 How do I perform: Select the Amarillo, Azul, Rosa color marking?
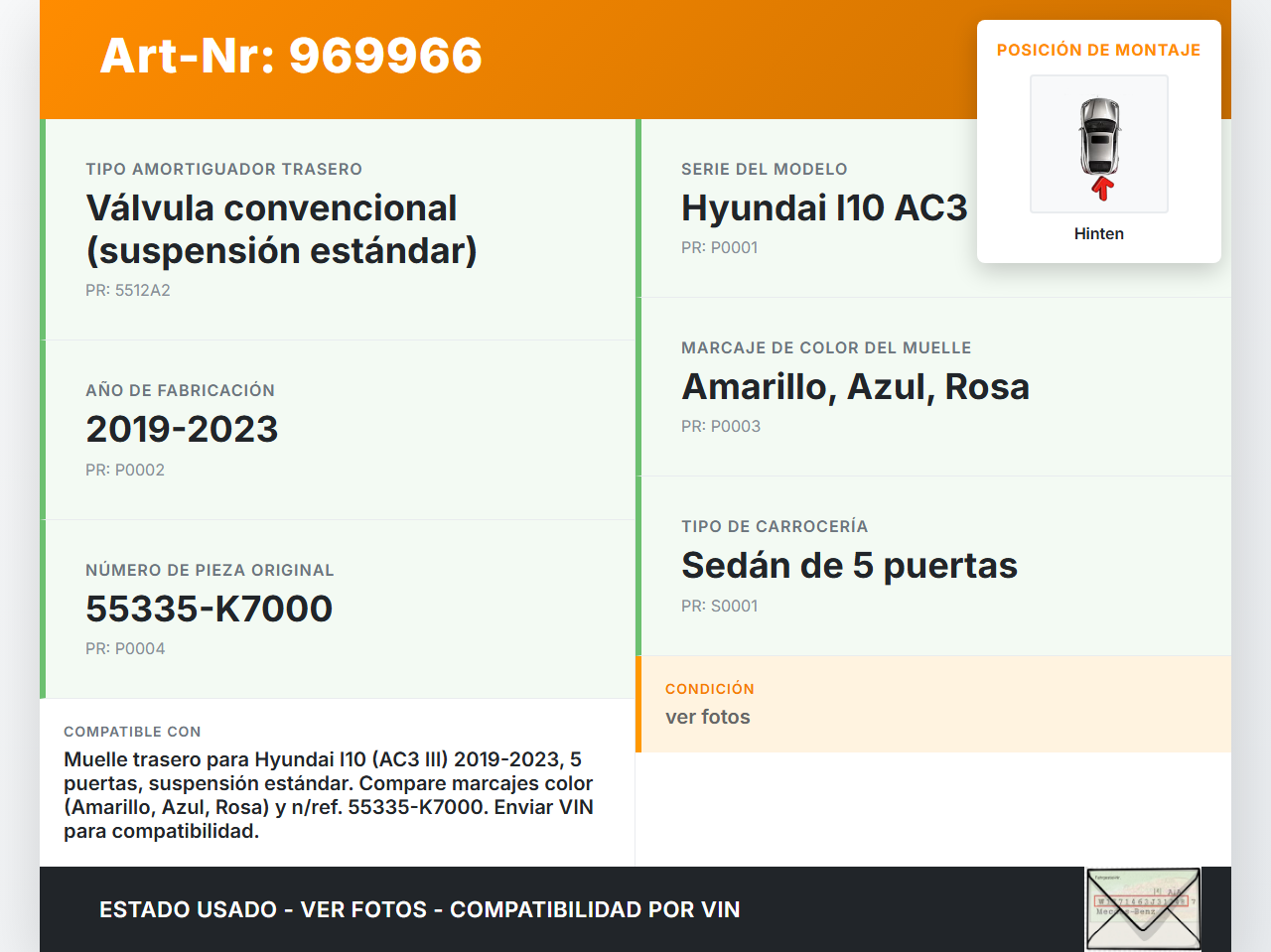[x=855, y=386]
